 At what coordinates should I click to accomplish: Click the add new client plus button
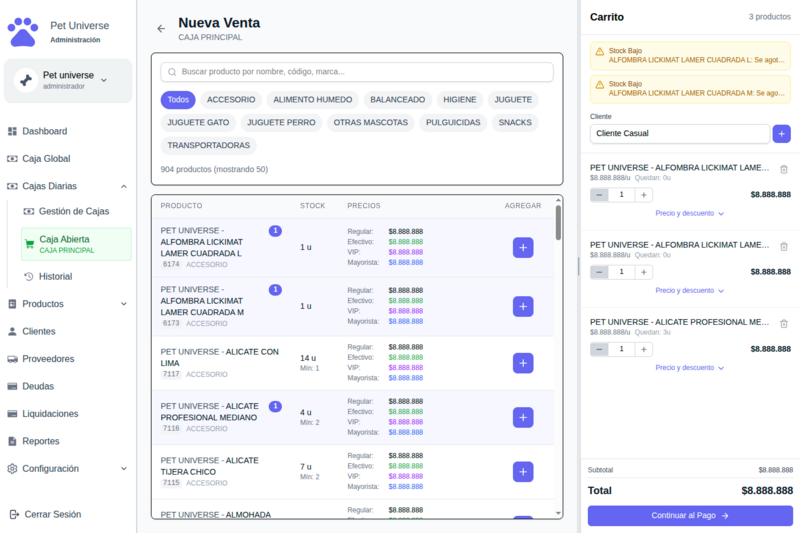click(x=781, y=133)
